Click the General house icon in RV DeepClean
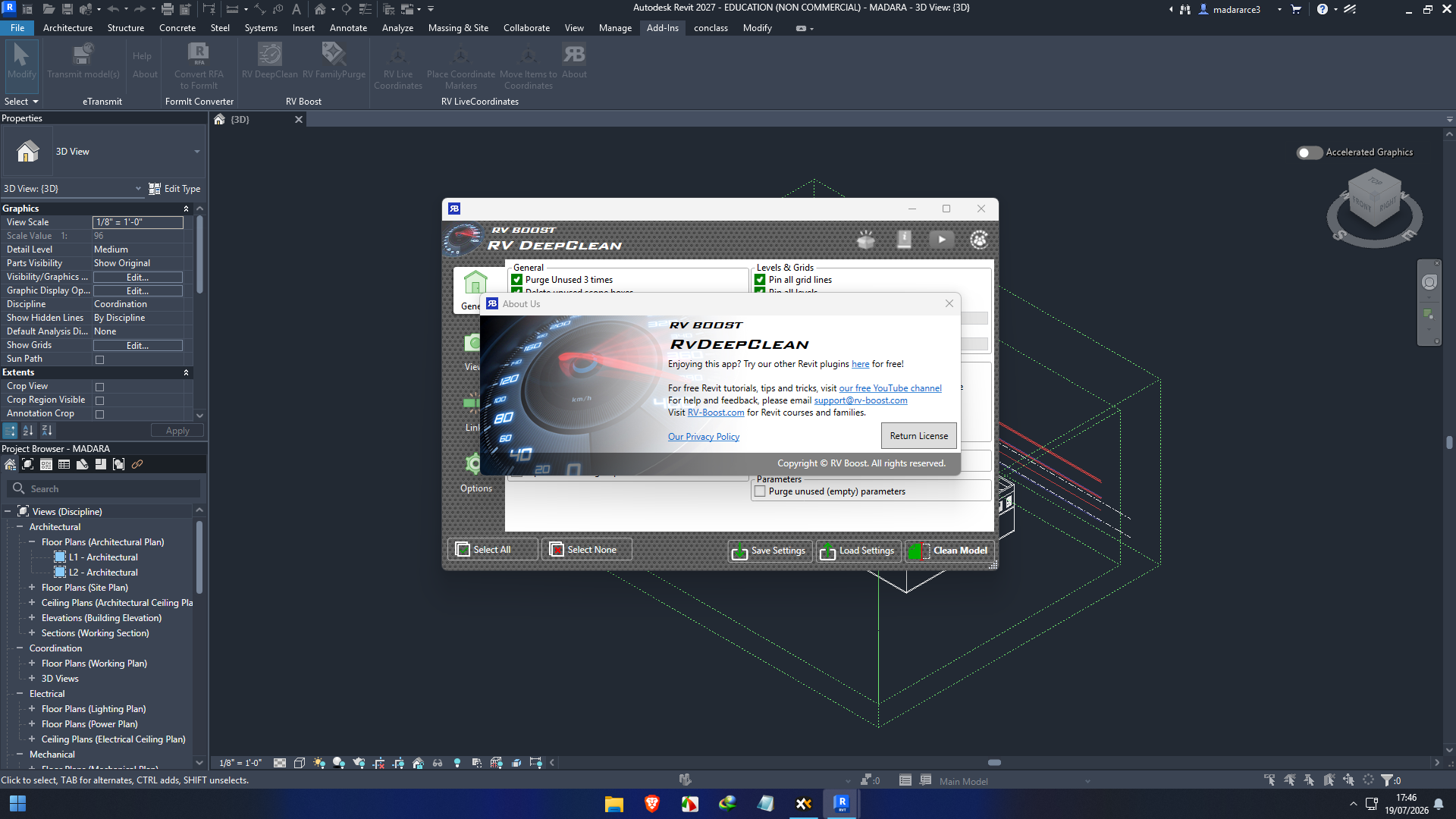 pyautogui.click(x=475, y=283)
